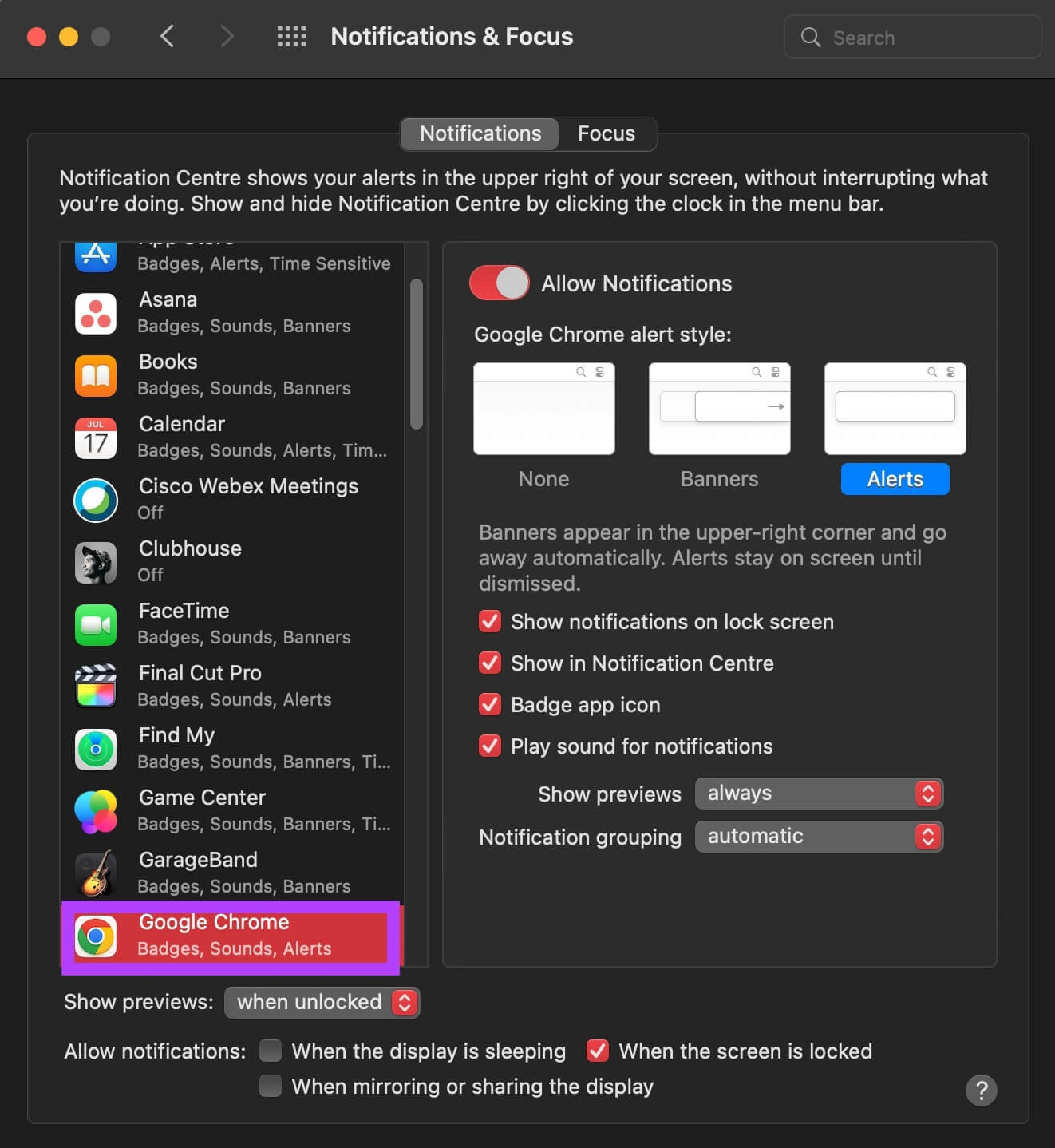Switch to the Focus tab
This screenshot has width=1055, height=1148.
click(607, 133)
